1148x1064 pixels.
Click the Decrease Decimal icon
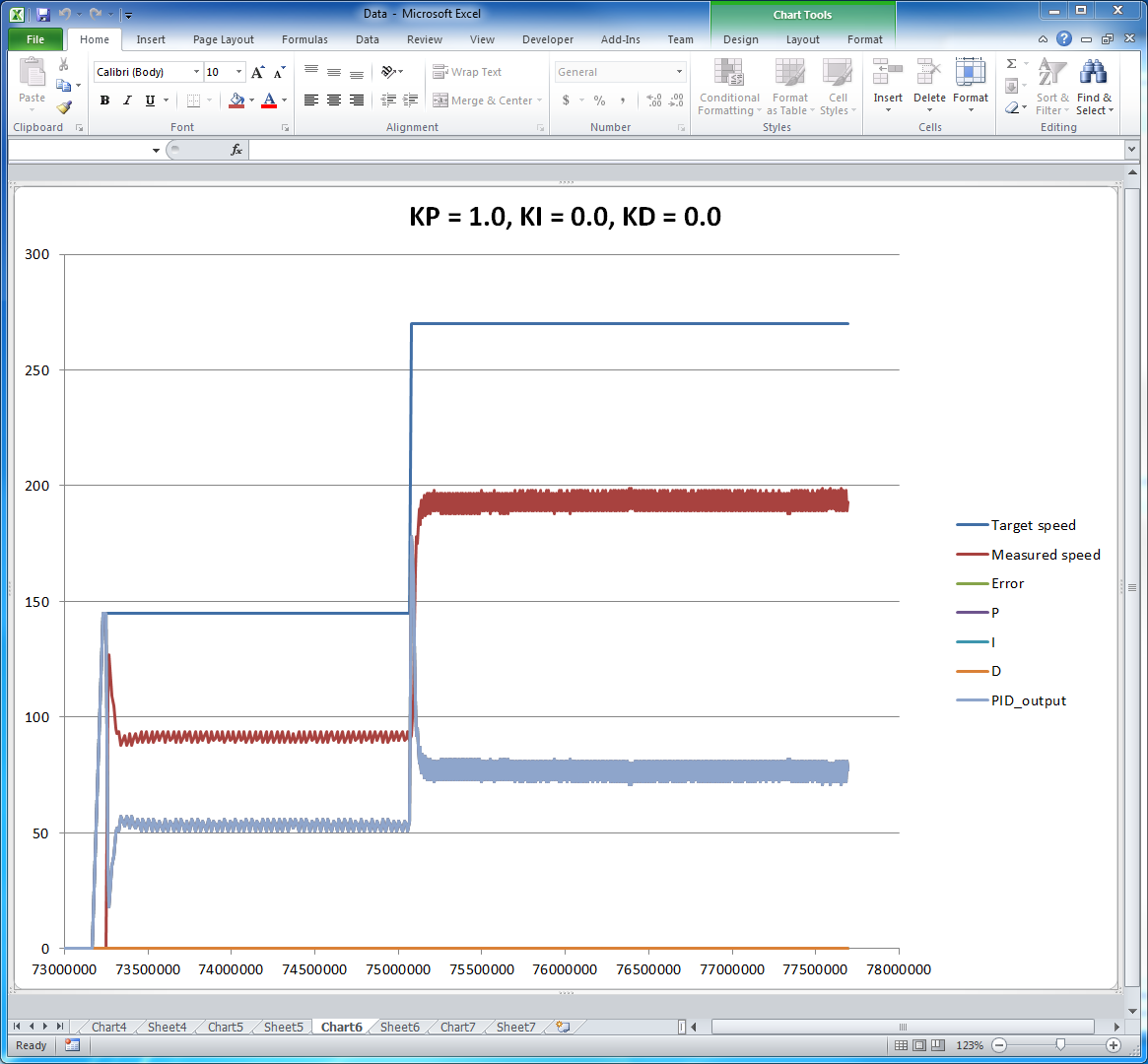tap(677, 100)
